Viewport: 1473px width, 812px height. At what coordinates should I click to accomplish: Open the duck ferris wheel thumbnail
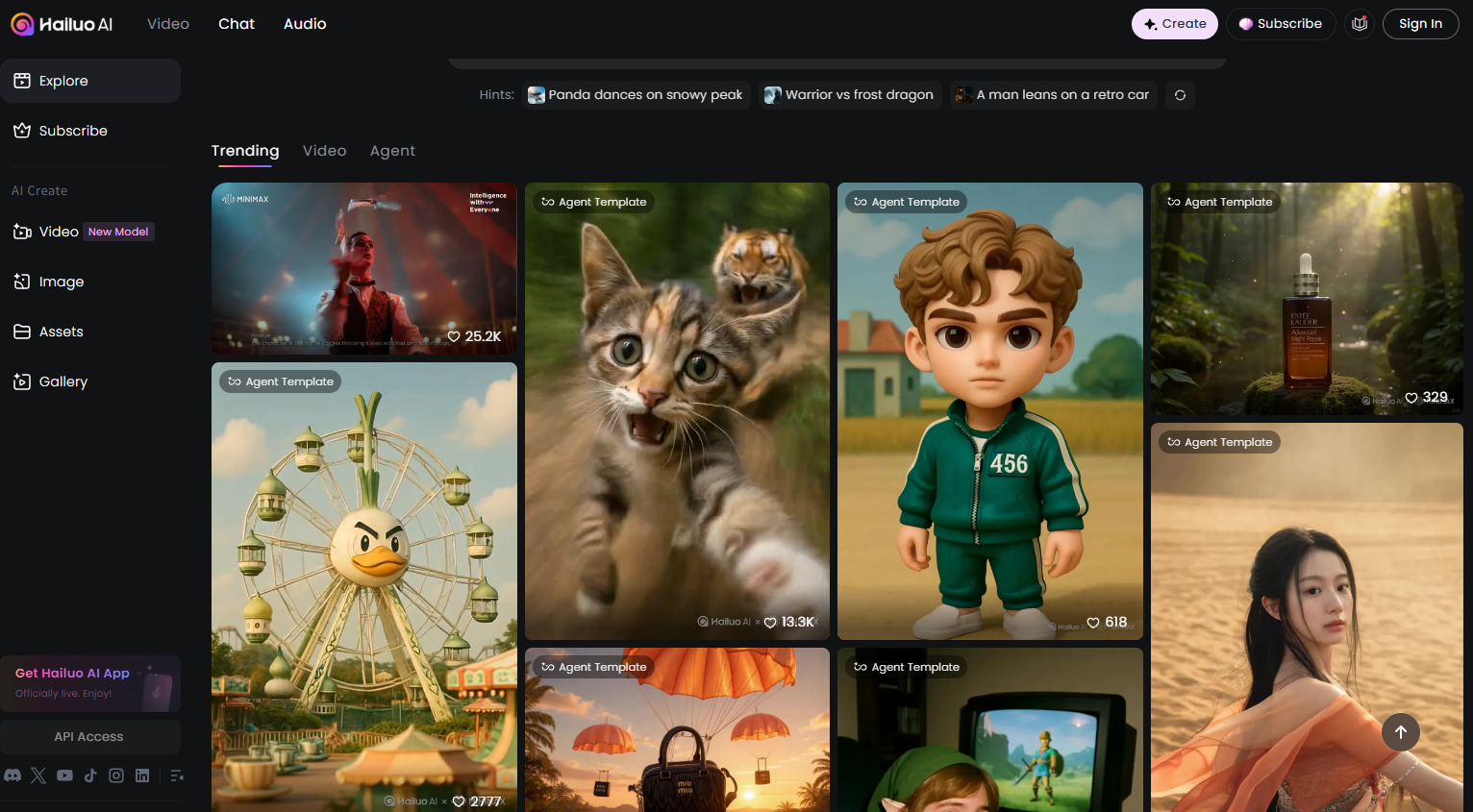364,587
